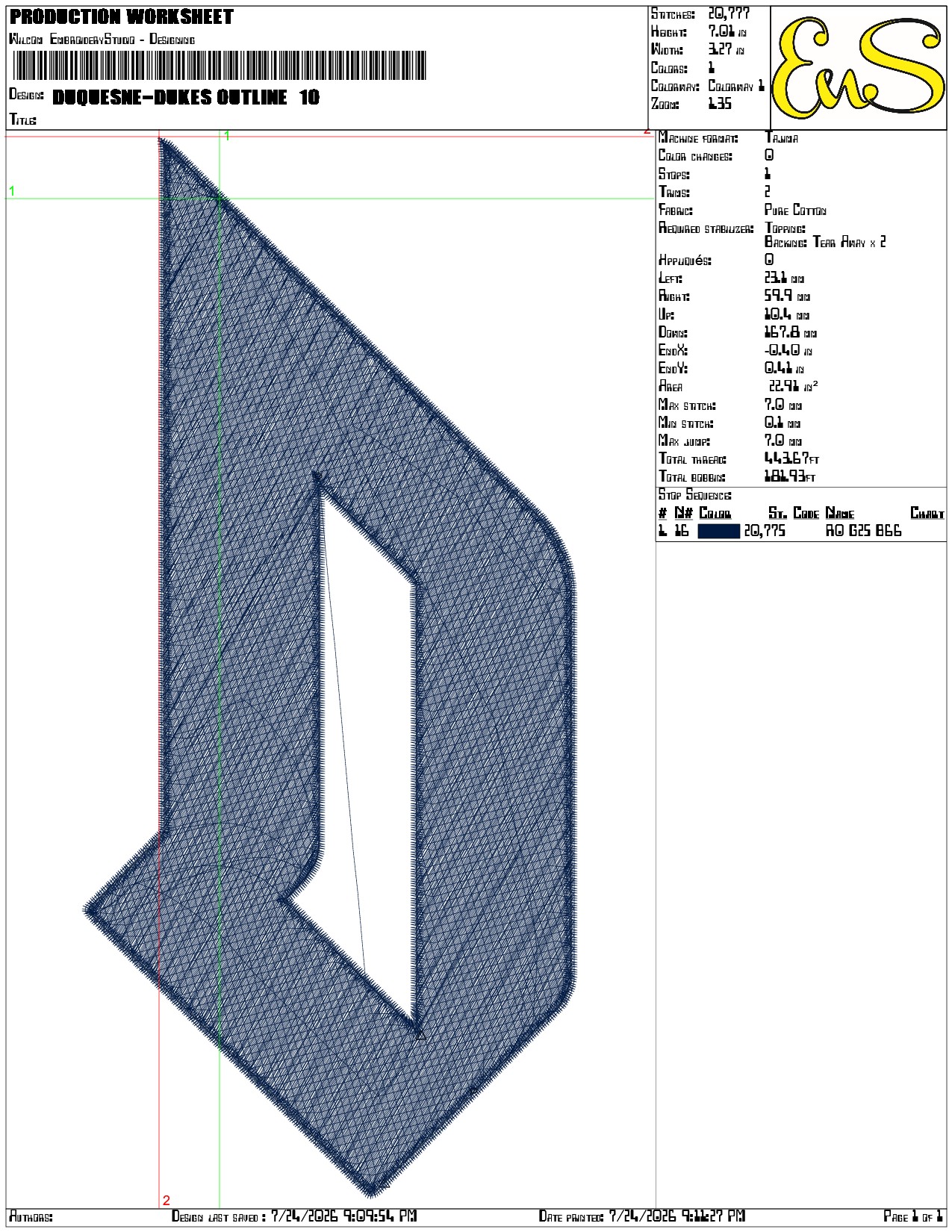Click needle number '16' in stop row
Screen dimensions: 952x1232
click(682, 531)
